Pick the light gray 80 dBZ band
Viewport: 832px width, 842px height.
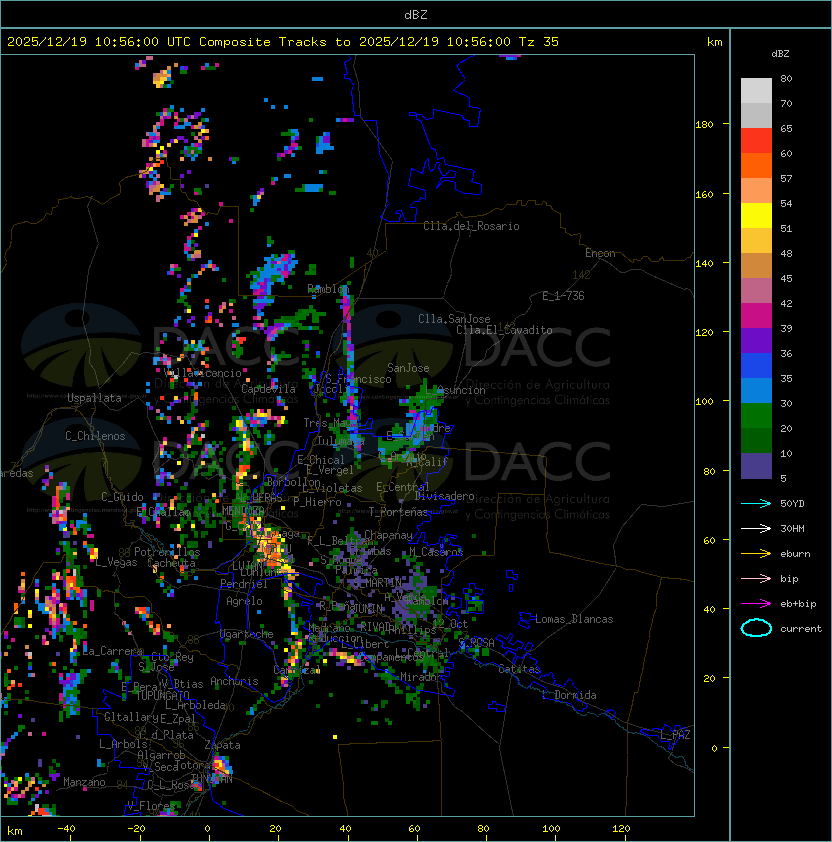[x=756, y=90]
